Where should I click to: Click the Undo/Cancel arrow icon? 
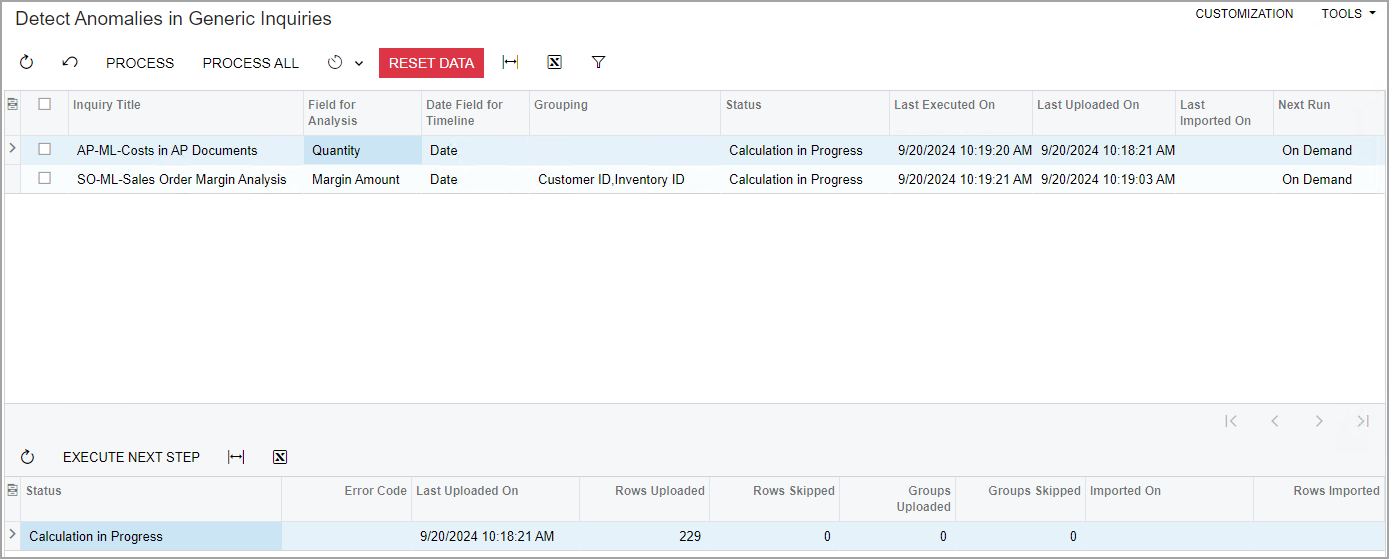tap(70, 62)
